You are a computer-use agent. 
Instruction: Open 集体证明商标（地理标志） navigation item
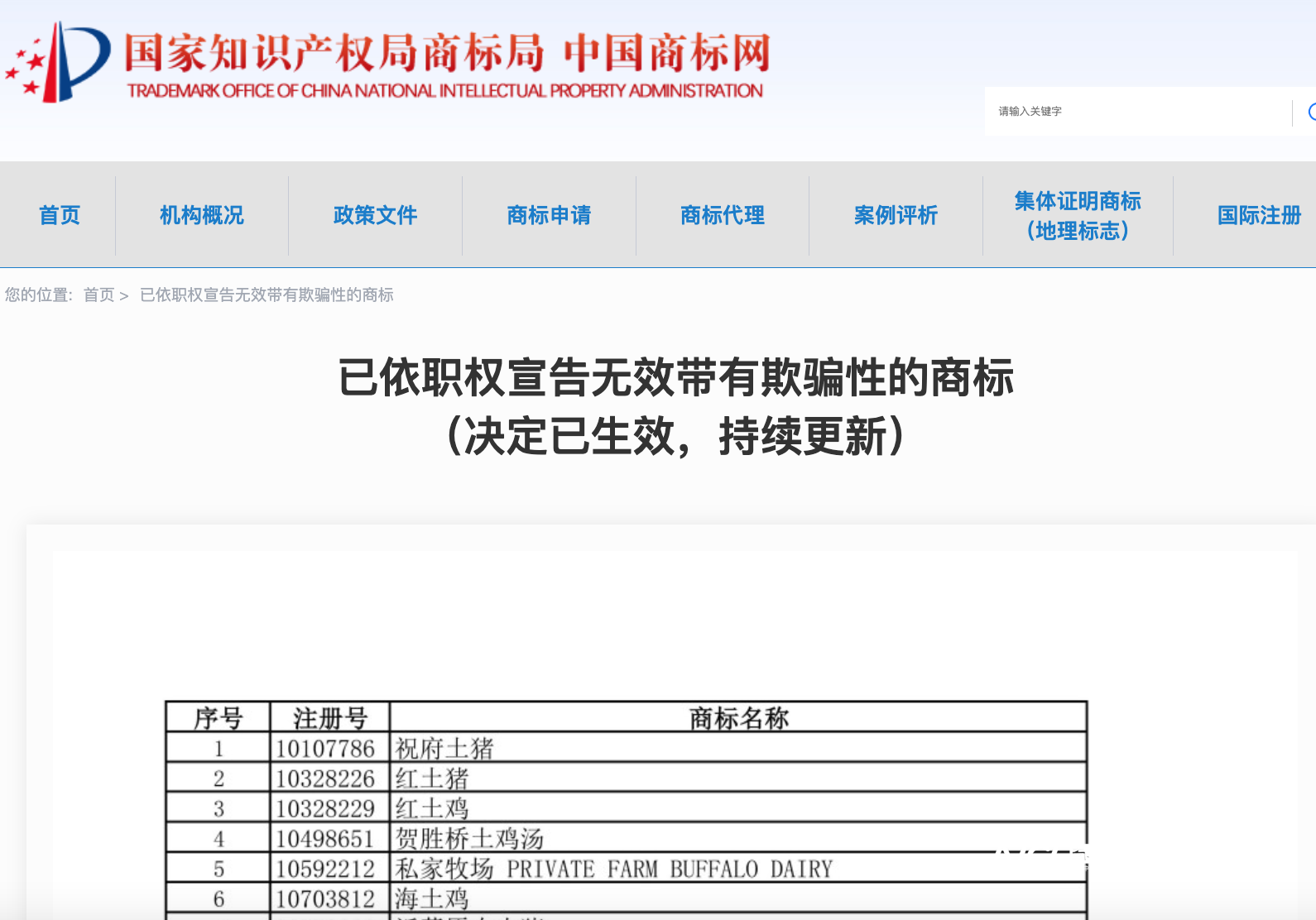1078,215
